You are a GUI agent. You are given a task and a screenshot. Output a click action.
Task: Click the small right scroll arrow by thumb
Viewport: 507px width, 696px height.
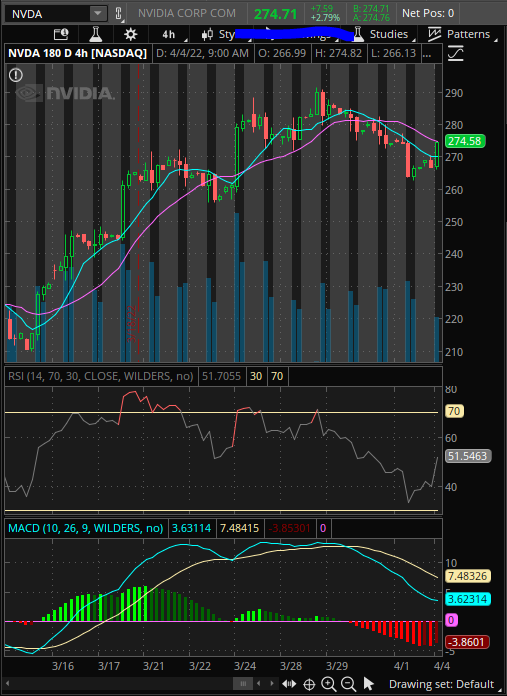point(272,684)
